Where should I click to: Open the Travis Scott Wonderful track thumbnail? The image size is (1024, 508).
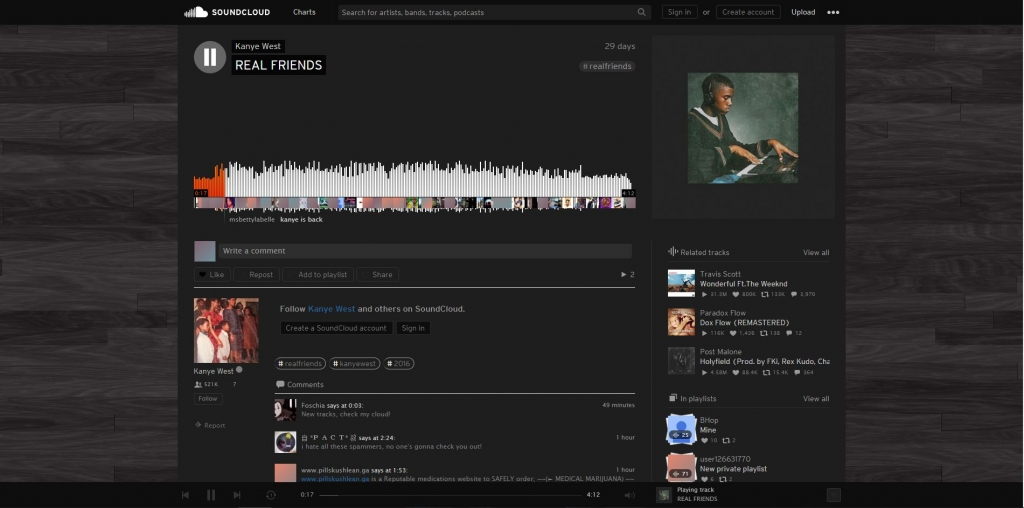point(681,283)
